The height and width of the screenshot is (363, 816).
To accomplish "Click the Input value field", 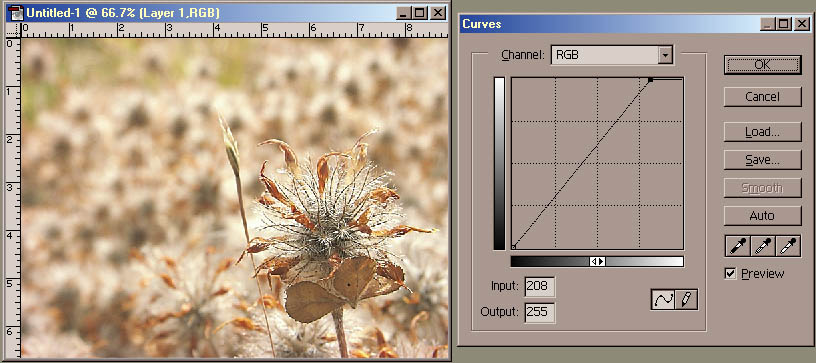I will 540,286.
